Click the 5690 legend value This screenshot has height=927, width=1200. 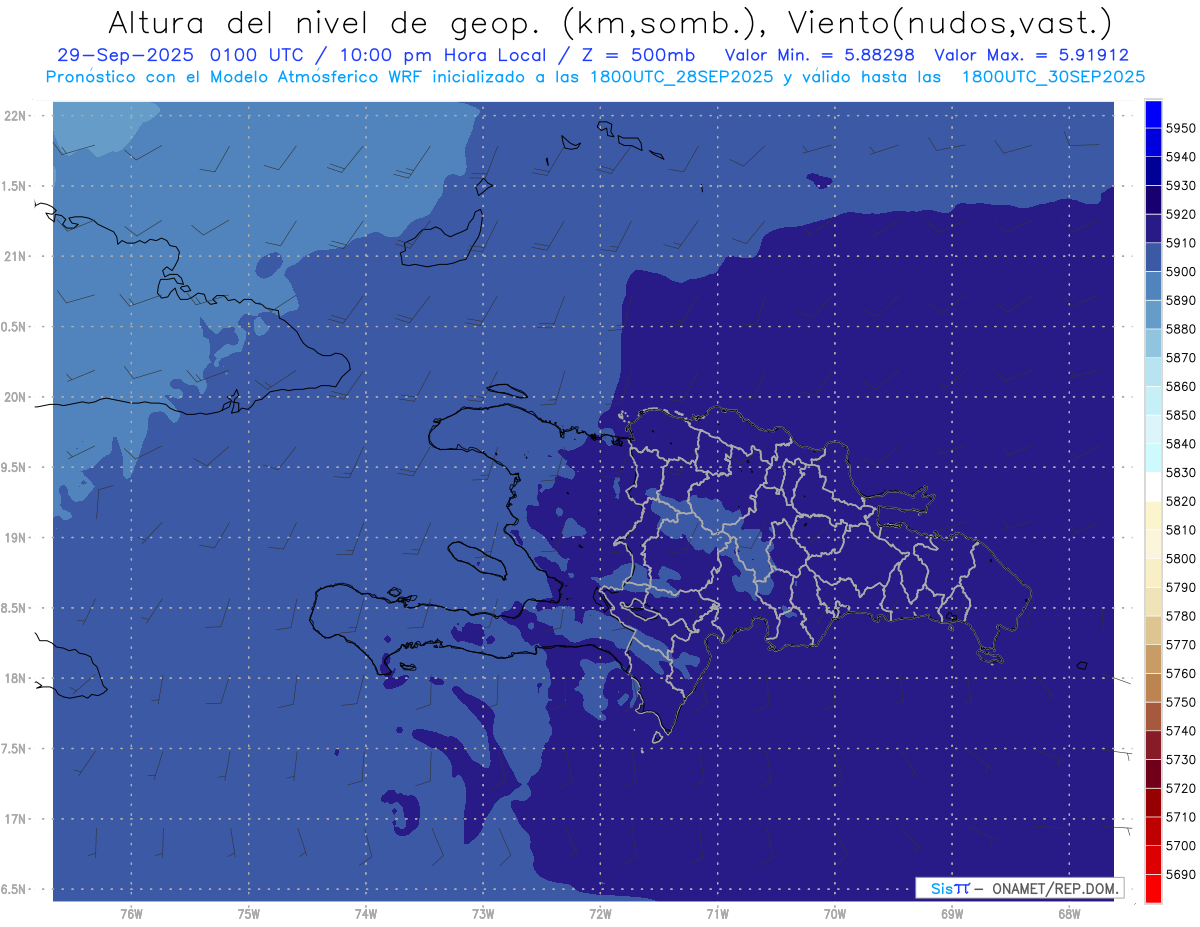click(x=1181, y=874)
